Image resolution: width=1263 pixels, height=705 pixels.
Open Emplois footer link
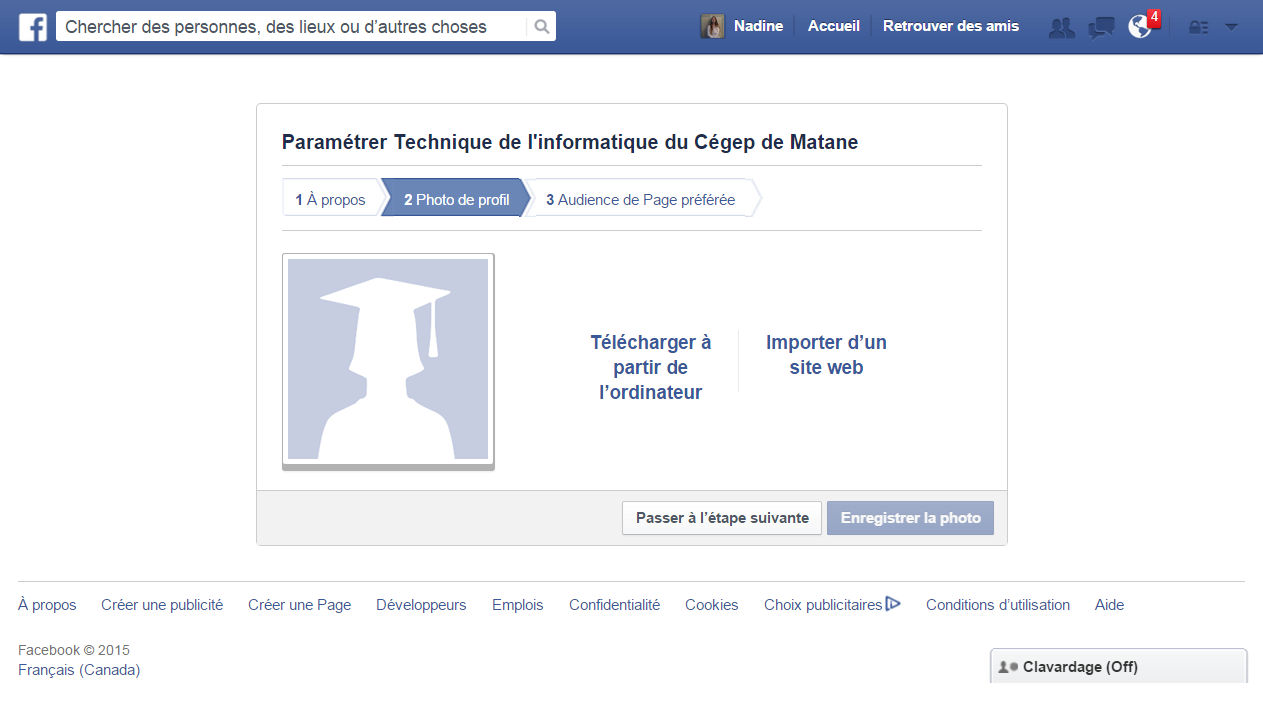518,605
